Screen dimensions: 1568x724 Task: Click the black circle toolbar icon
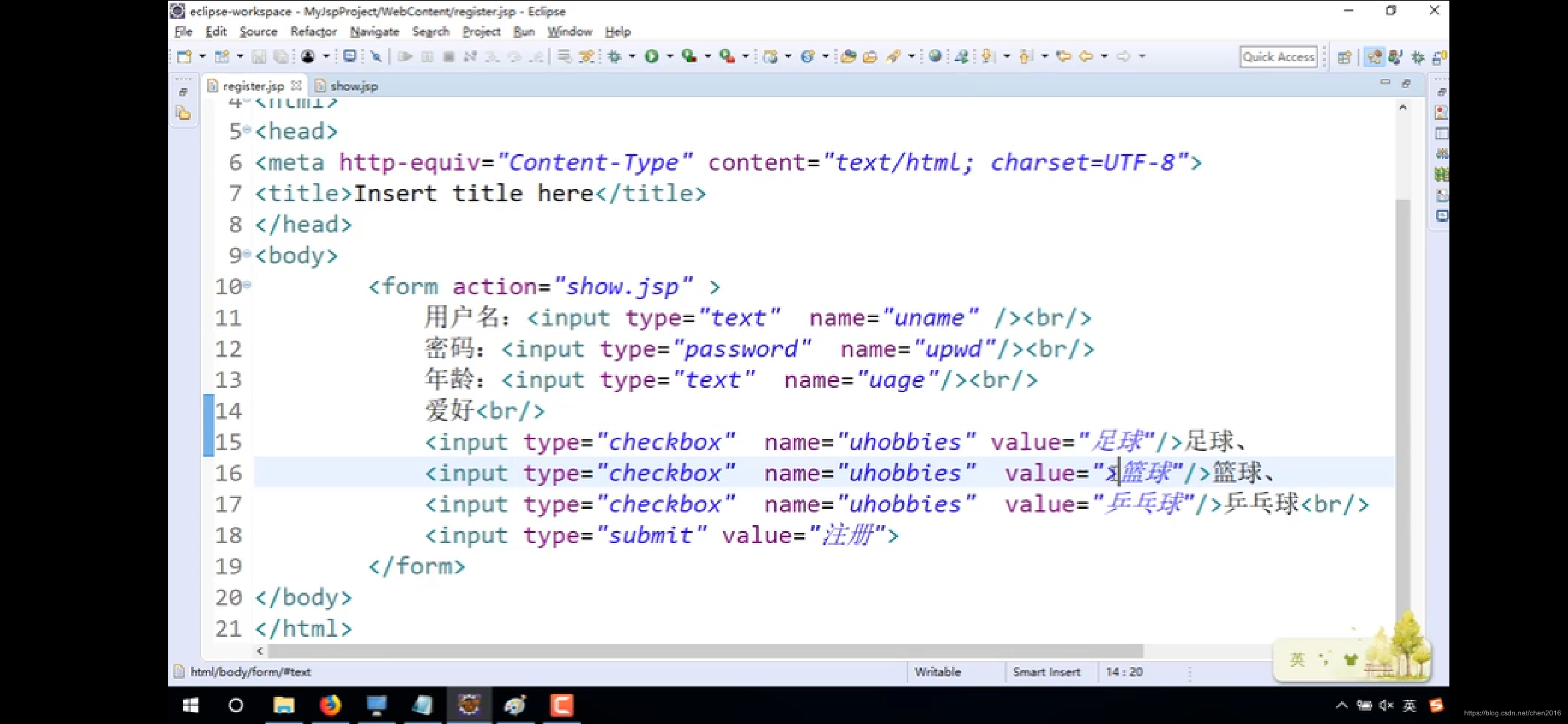308,57
